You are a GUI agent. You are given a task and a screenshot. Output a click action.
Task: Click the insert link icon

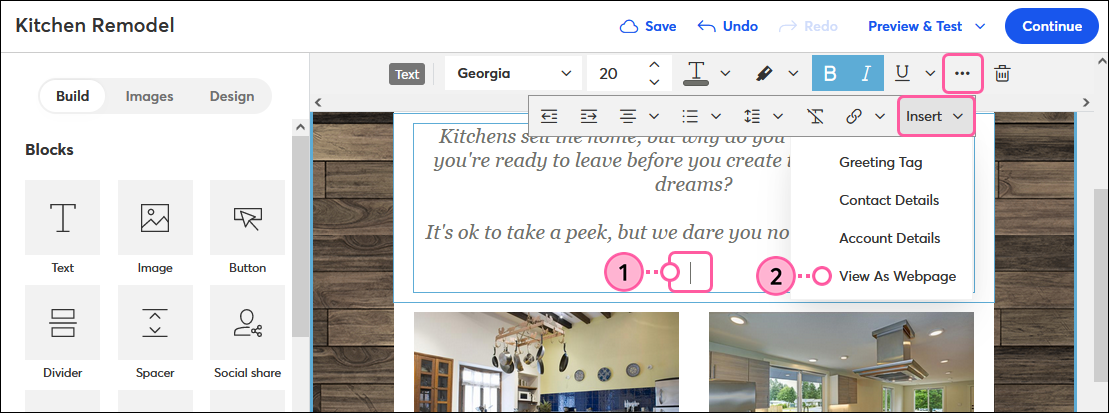coord(854,116)
